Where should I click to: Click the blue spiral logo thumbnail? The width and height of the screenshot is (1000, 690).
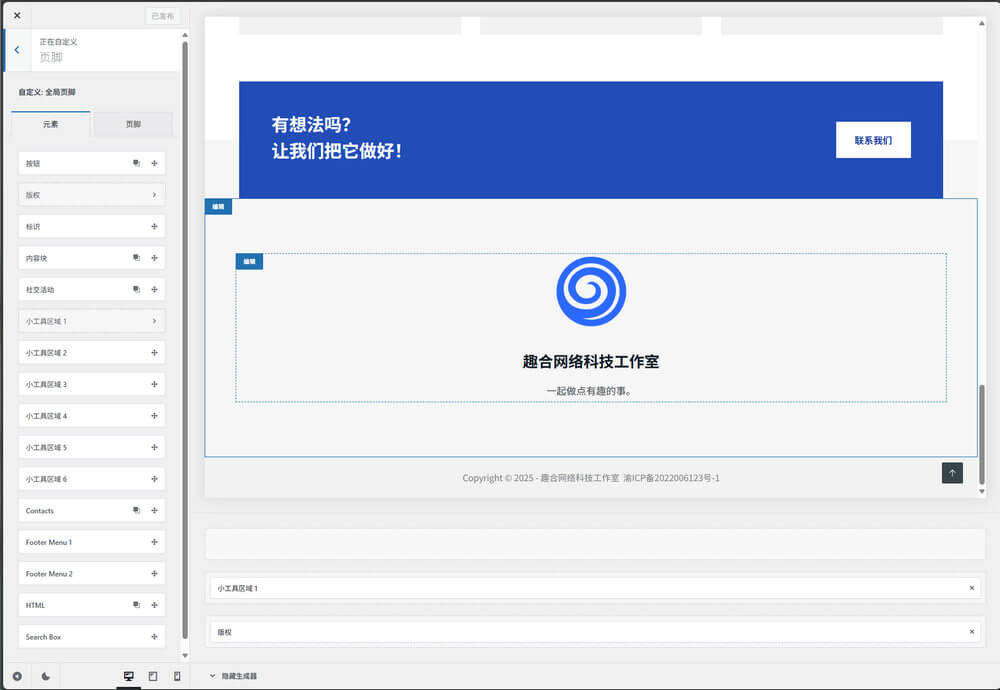592,291
